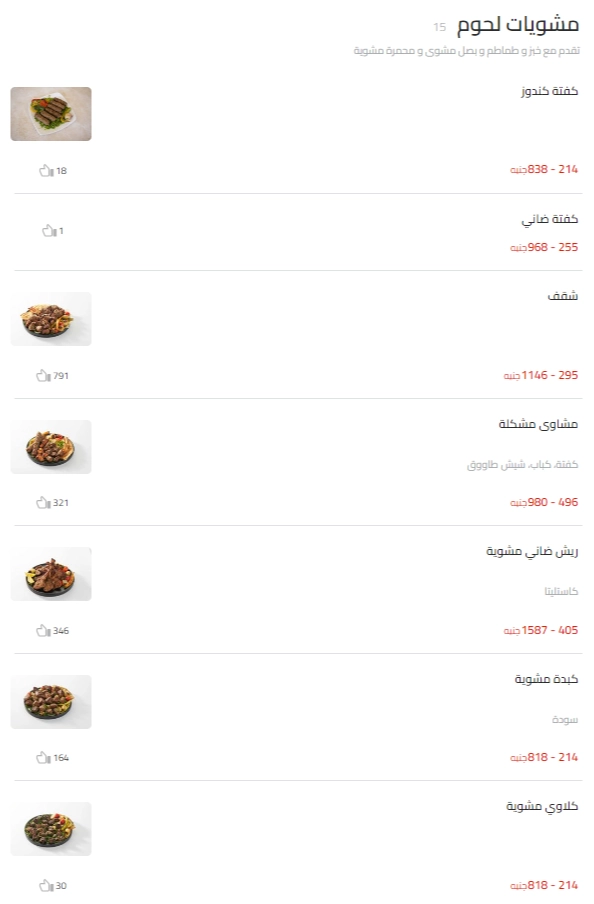Tap the thumbs-up for مشاوى مشكلة
The image size is (594, 904).
click(43, 503)
